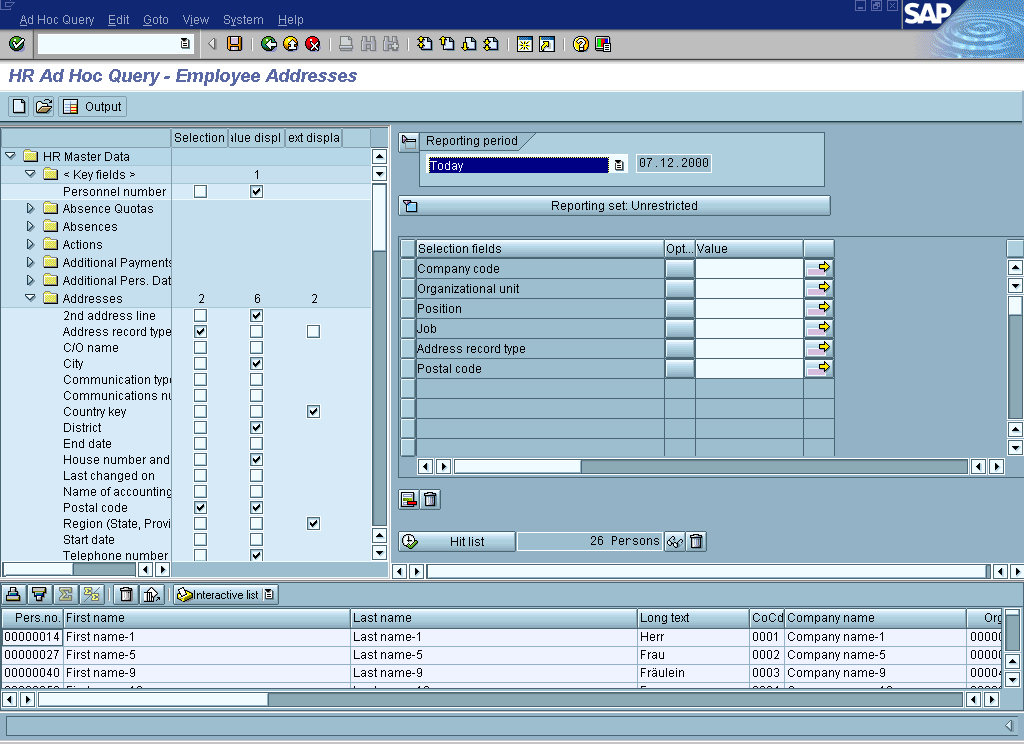Click the trash icon below selection fields
The image size is (1024, 744).
[430, 500]
